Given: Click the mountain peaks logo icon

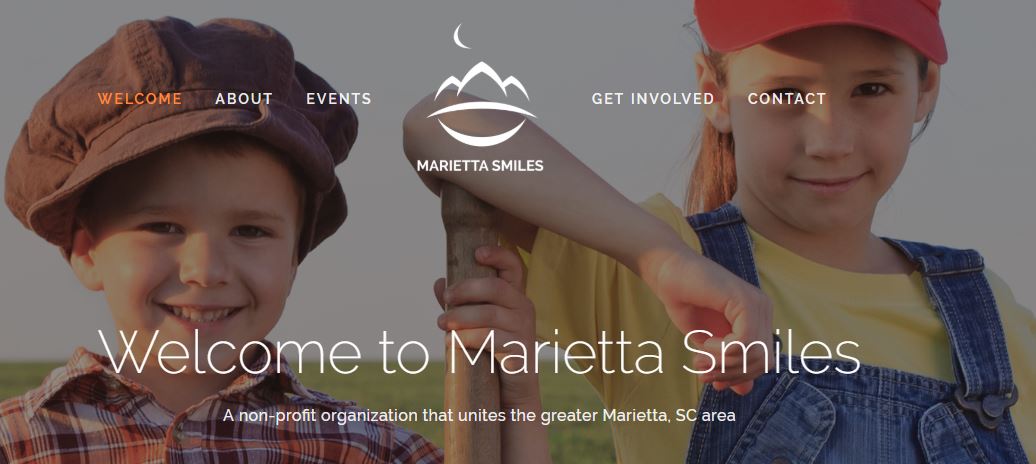Looking at the screenshot, I should point(482,81).
